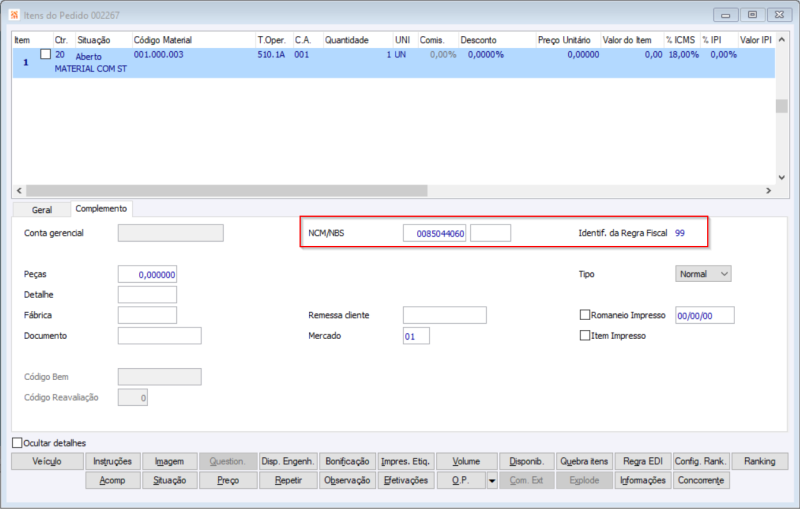The width and height of the screenshot is (800, 509).
Task: Open Bonificação
Action: 347,461
